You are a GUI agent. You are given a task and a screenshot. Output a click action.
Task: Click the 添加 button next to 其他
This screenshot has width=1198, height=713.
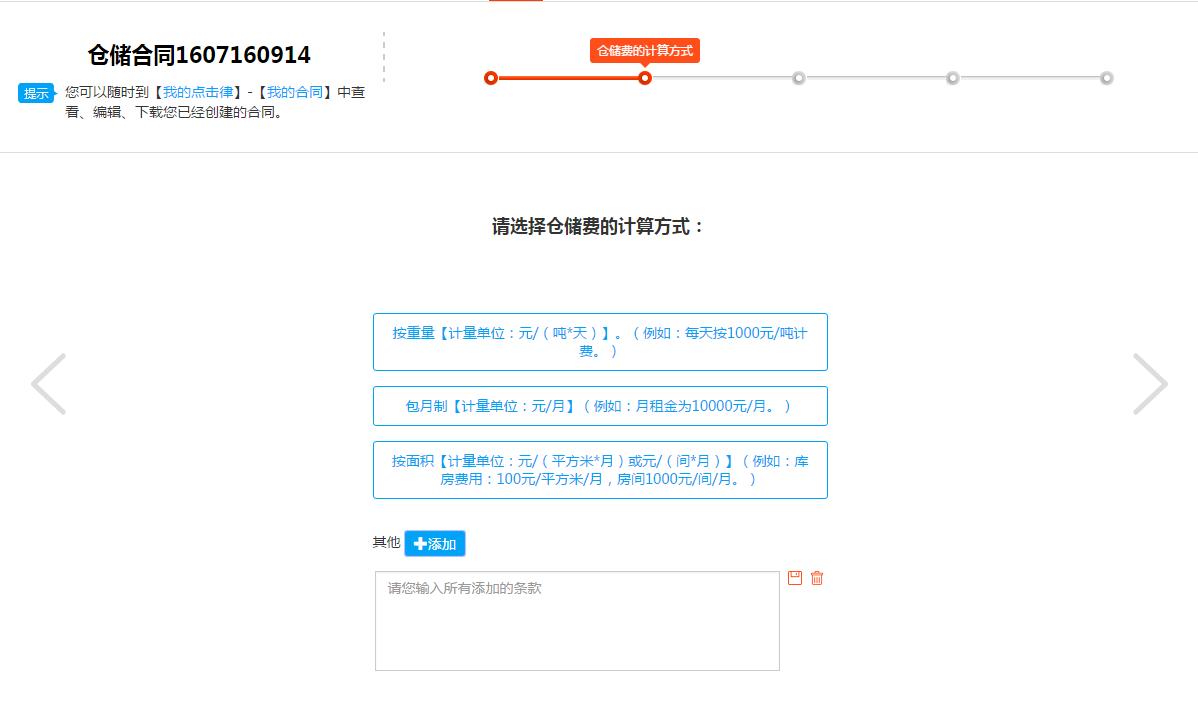(x=434, y=543)
